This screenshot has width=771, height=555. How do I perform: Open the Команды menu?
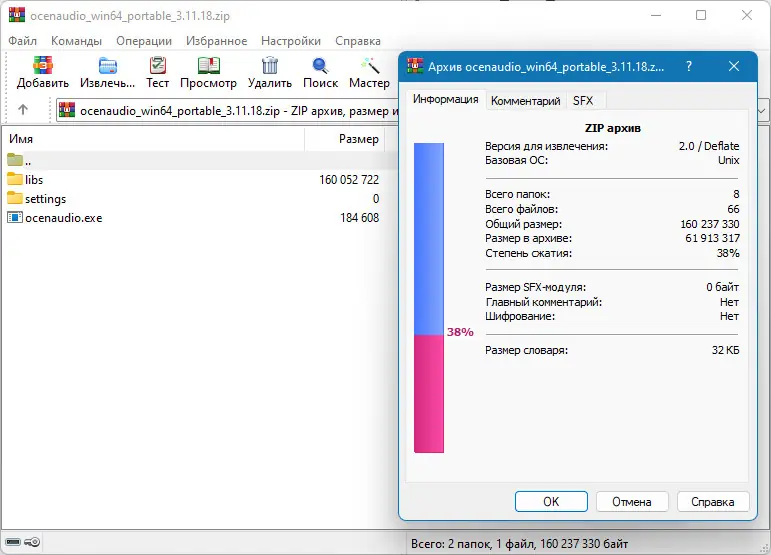tap(76, 41)
